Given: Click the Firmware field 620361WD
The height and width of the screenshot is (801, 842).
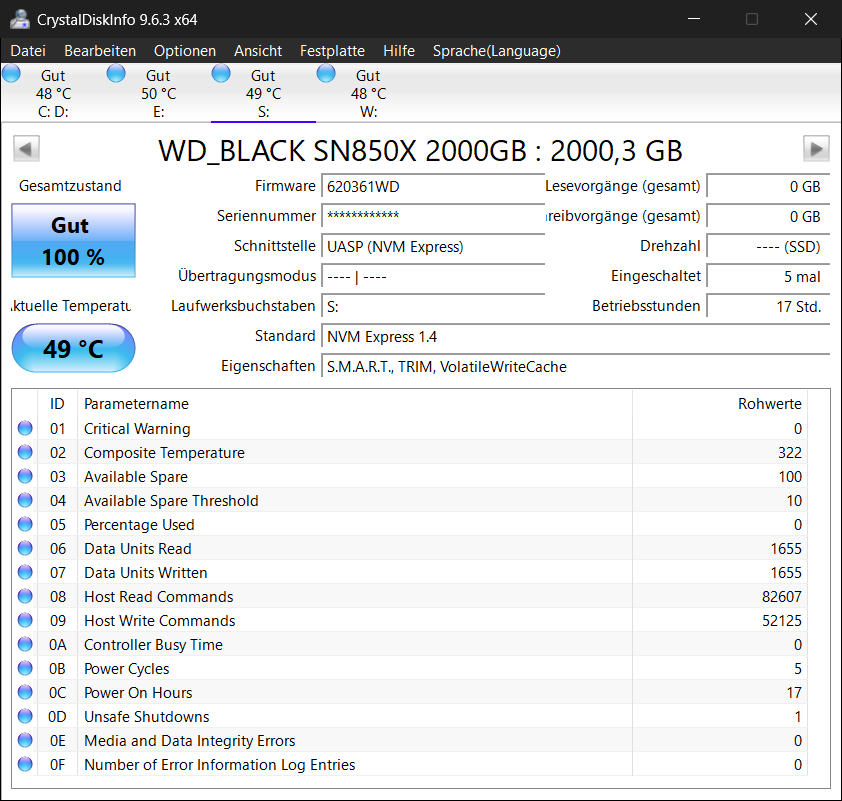Looking at the screenshot, I should [433, 186].
